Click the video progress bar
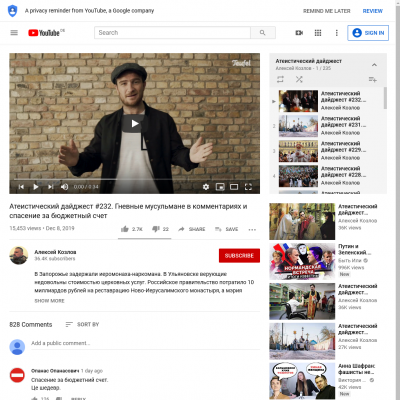The height and width of the screenshot is (400, 400). 134,179
